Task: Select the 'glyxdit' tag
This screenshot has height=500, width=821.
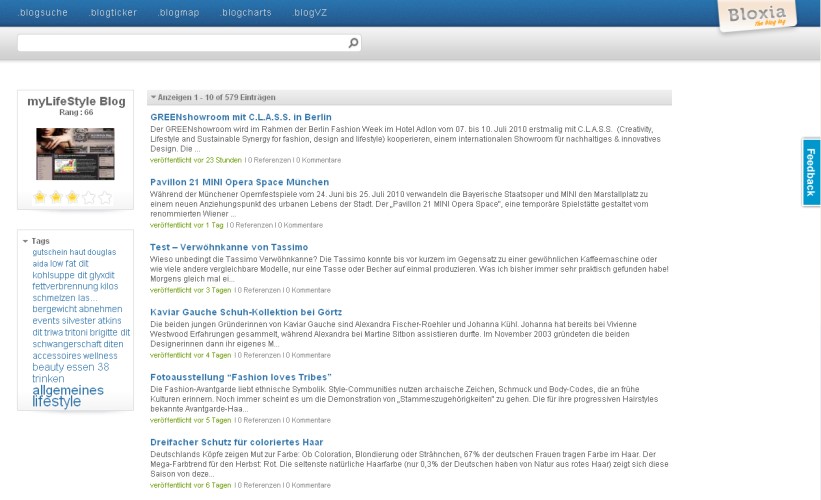Action: click(x=102, y=275)
